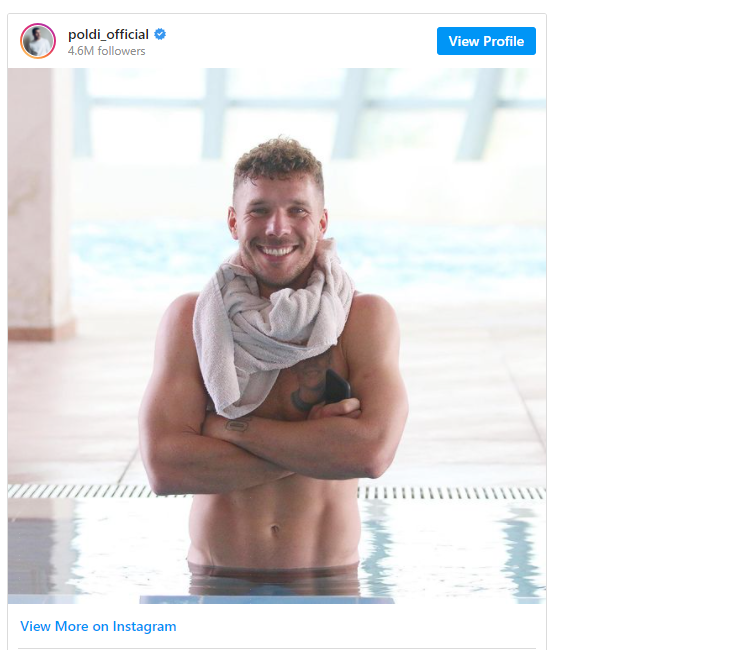Click the chest tattoo beside the phone

point(308,383)
